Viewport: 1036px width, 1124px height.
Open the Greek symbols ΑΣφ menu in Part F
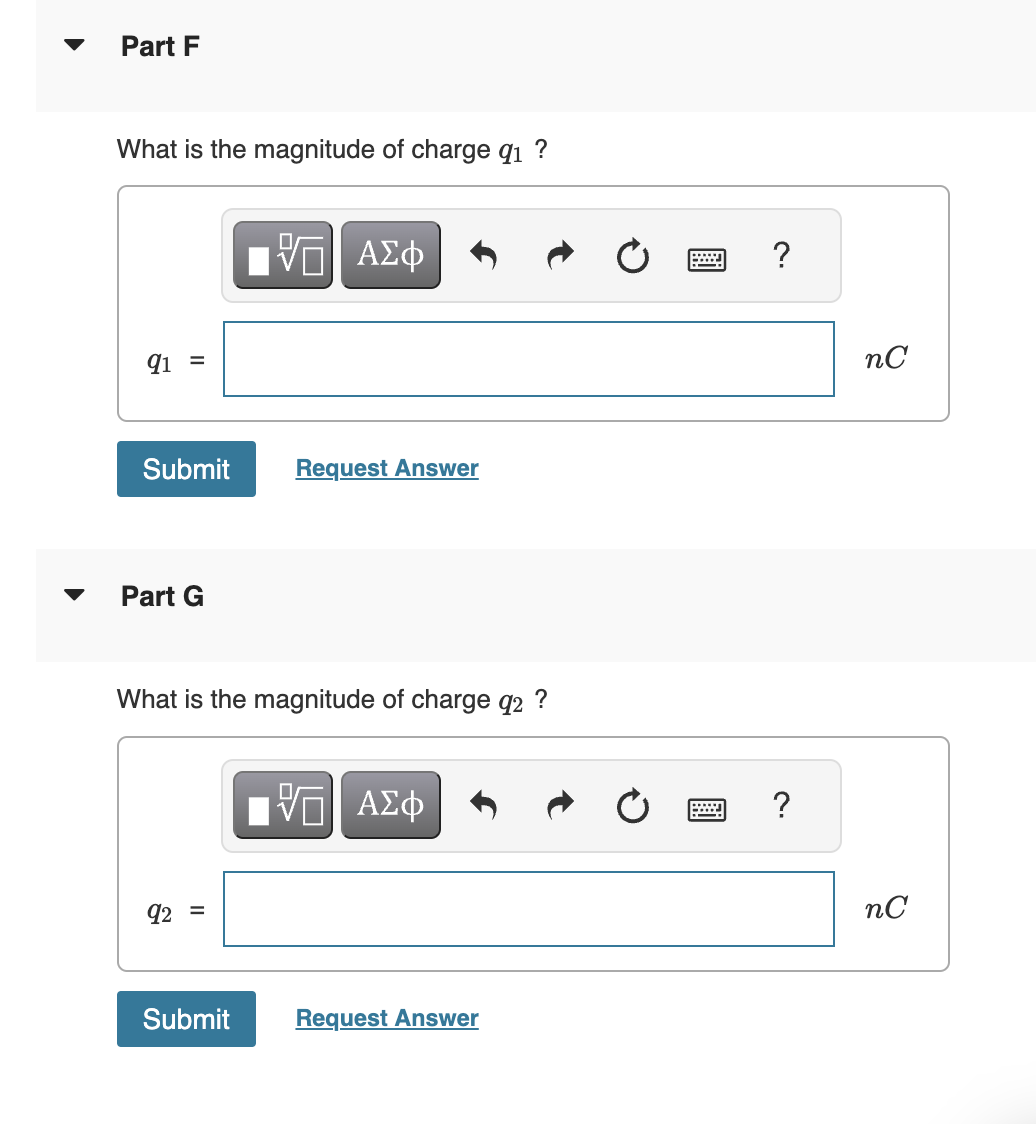pyautogui.click(x=390, y=255)
